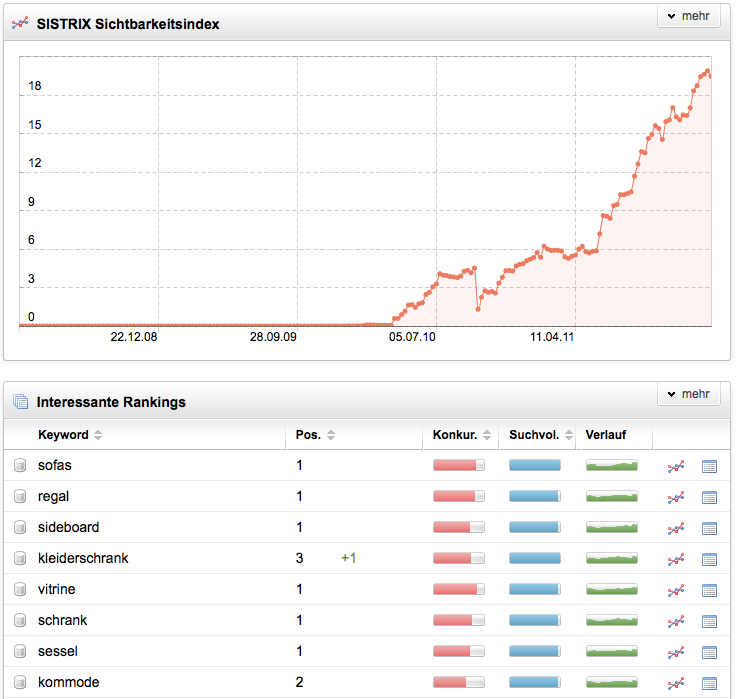Click the chart icon in the sofas row
Viewport: 736px width, 699px height.
(677, 466)
